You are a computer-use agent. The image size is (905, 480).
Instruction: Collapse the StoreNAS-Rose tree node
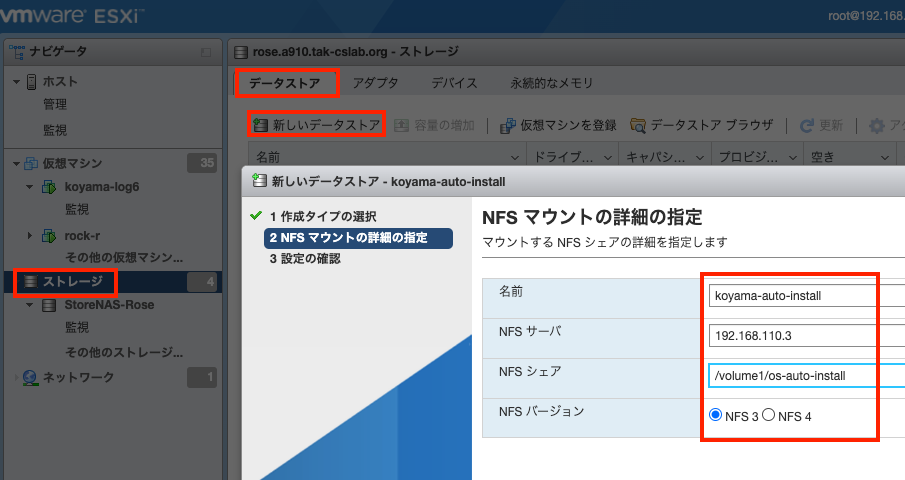tap(30, 305)
